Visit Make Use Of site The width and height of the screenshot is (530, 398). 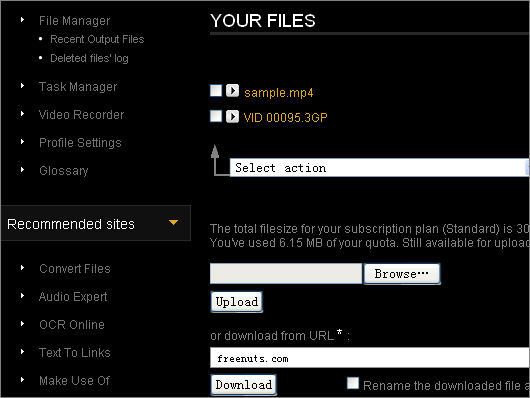point(74,381)
